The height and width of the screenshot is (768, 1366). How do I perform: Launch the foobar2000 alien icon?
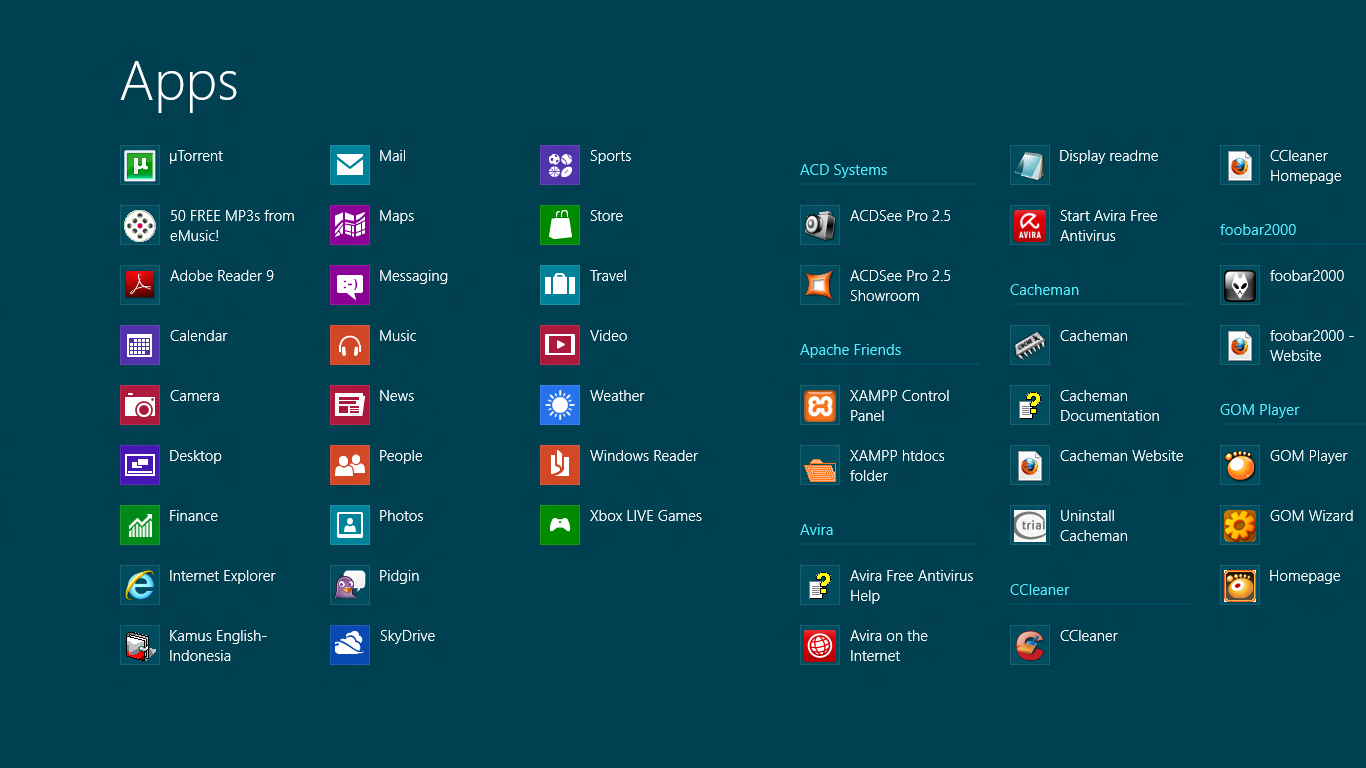click(1240, 285)
